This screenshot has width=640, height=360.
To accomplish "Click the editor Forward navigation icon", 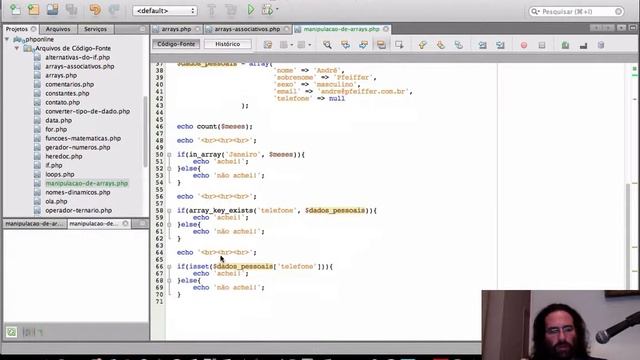I will coord(301,44).
